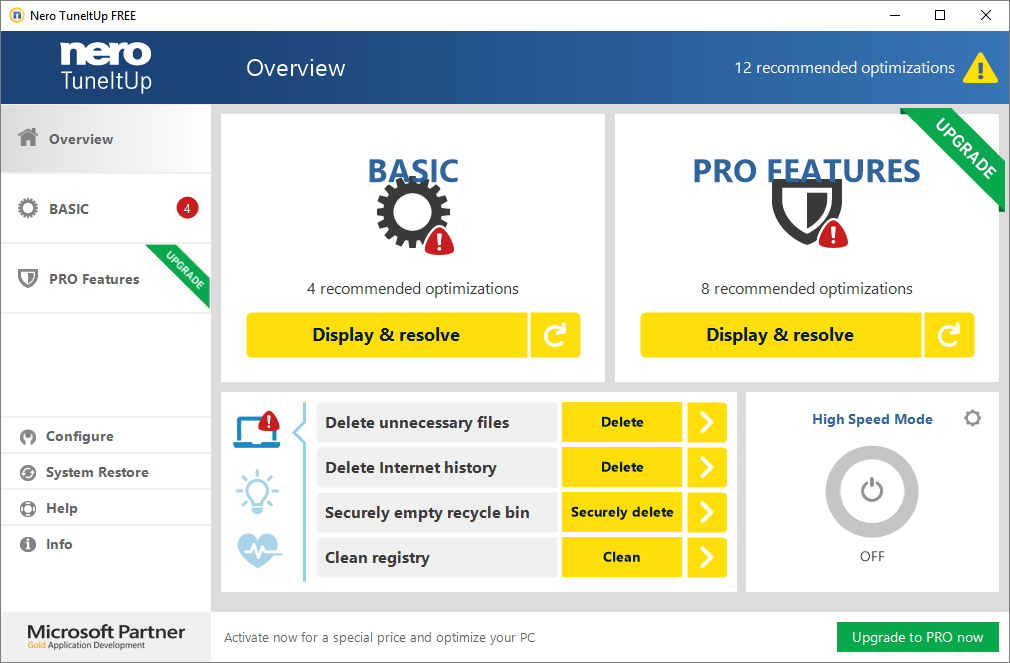Click the Help lifebuoy icon

coord(28,509)
